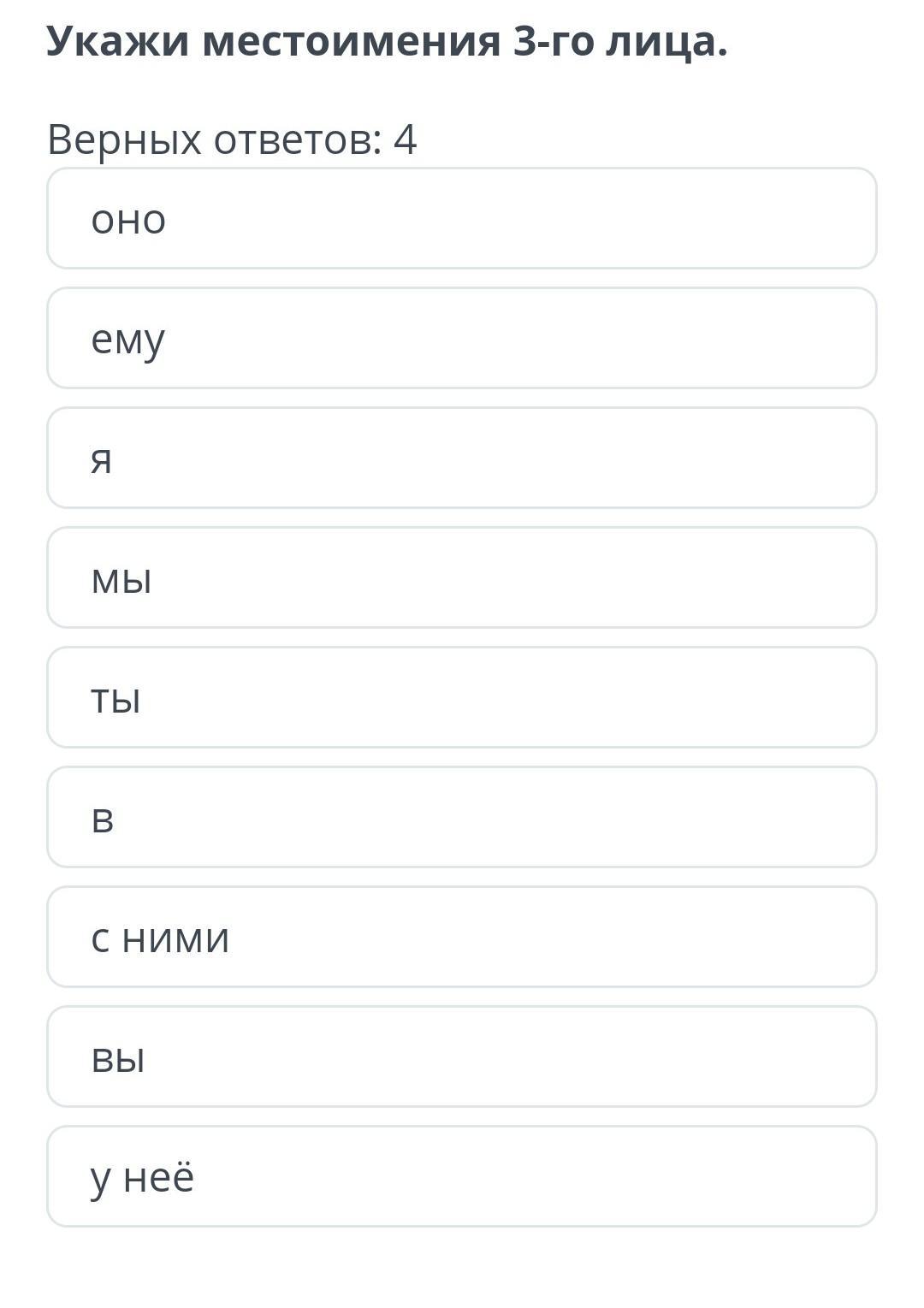Click the question heading "Укажи местоимения 3-го лица"
The height and width of the screenshot is (1308, 924).
pos(387,41)
